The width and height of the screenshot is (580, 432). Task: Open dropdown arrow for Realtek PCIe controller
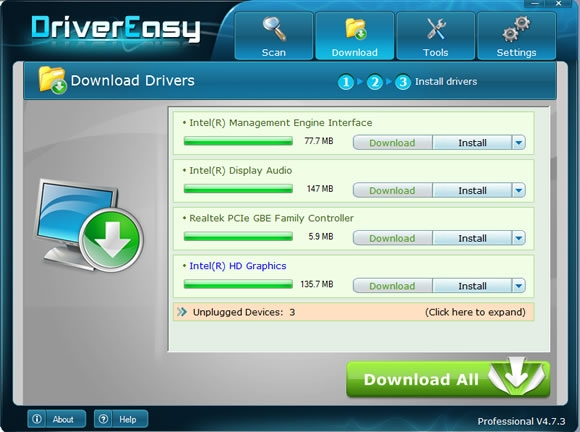tap(519, 238)
